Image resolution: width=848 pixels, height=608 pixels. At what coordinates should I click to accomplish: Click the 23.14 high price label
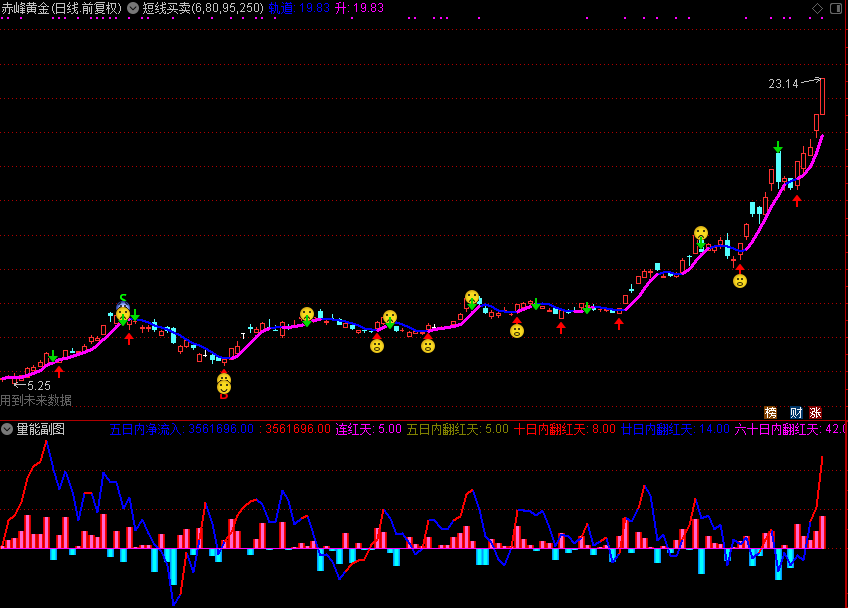tap(783, 84)
